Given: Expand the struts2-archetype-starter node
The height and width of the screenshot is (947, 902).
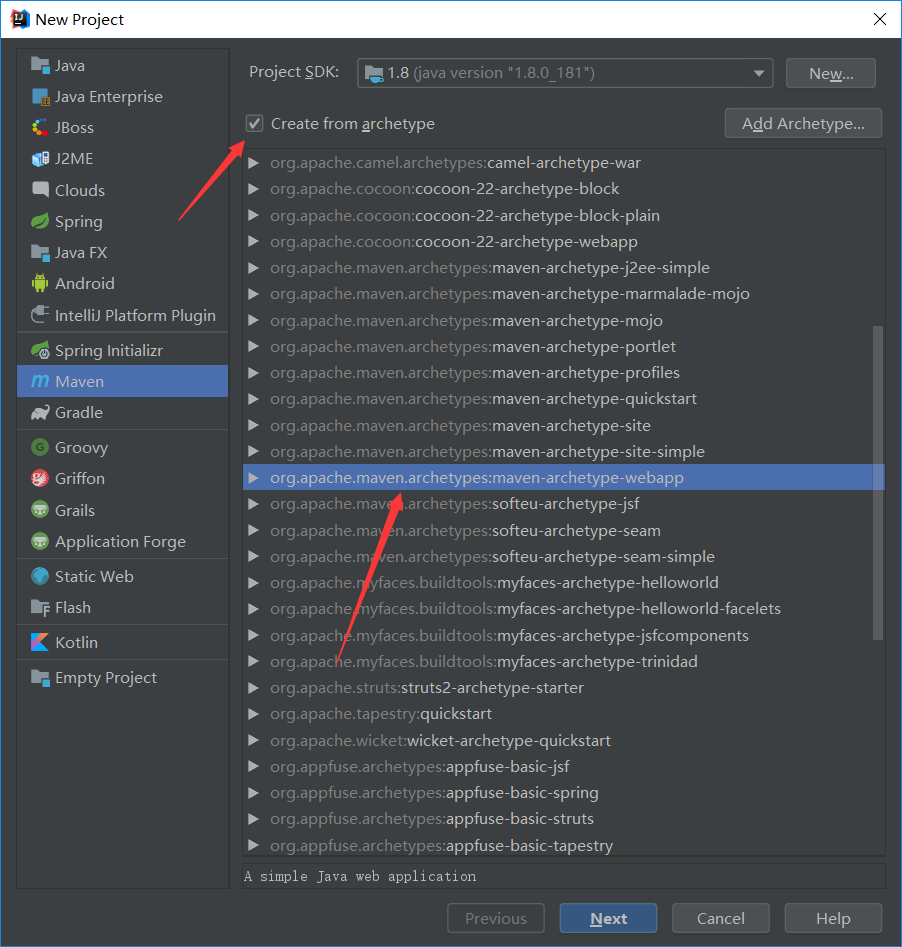Looking at the screenshot, I should pos(254,687).
